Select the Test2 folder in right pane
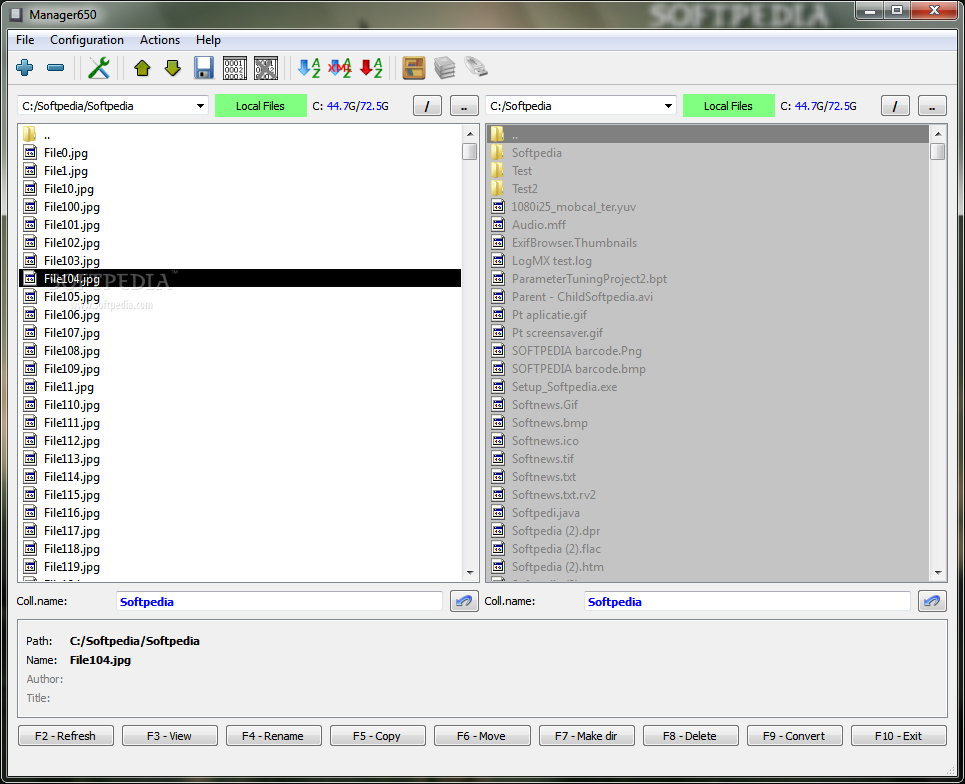965x784 pixels. [x=708, y=189]
